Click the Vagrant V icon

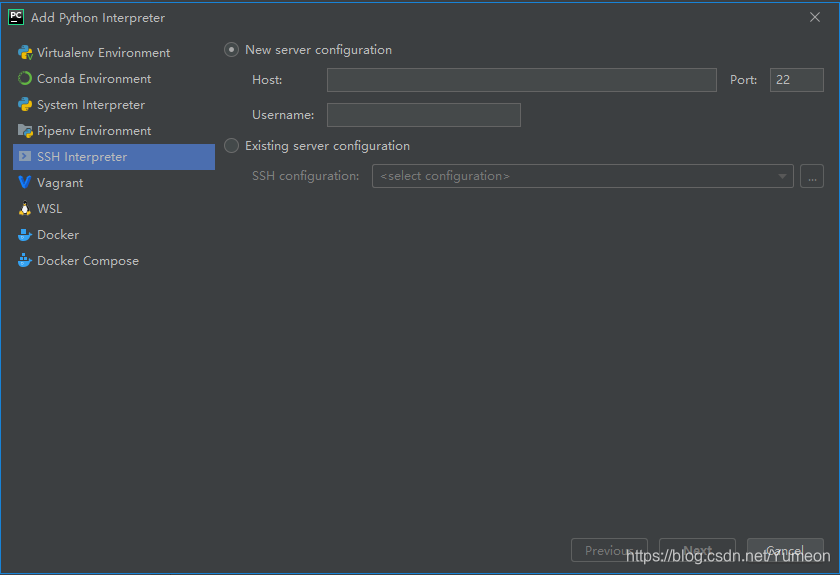pyautogui.click(x=25, y=183)
